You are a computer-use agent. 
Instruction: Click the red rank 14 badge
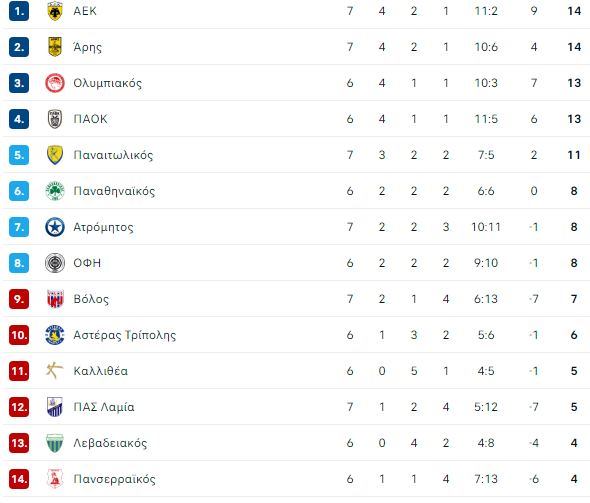pos(19,479)
